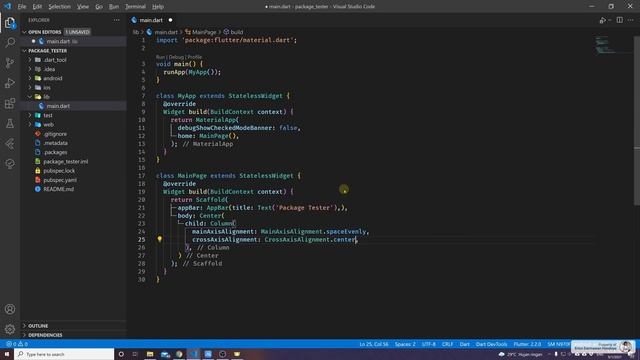Open Task View on the taskbar

coord(135,354)
